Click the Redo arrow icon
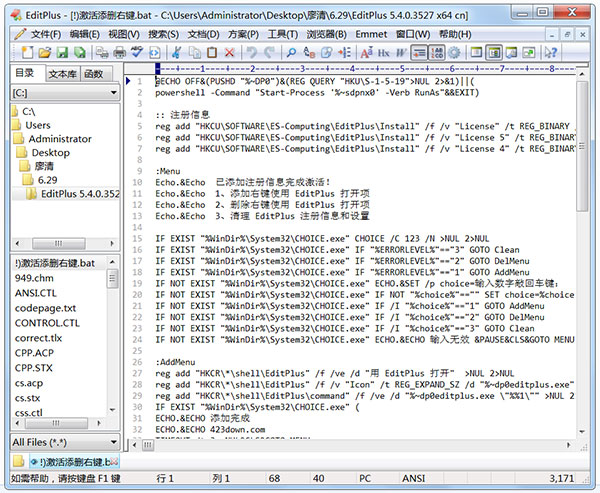 click(x=269, y=52)
